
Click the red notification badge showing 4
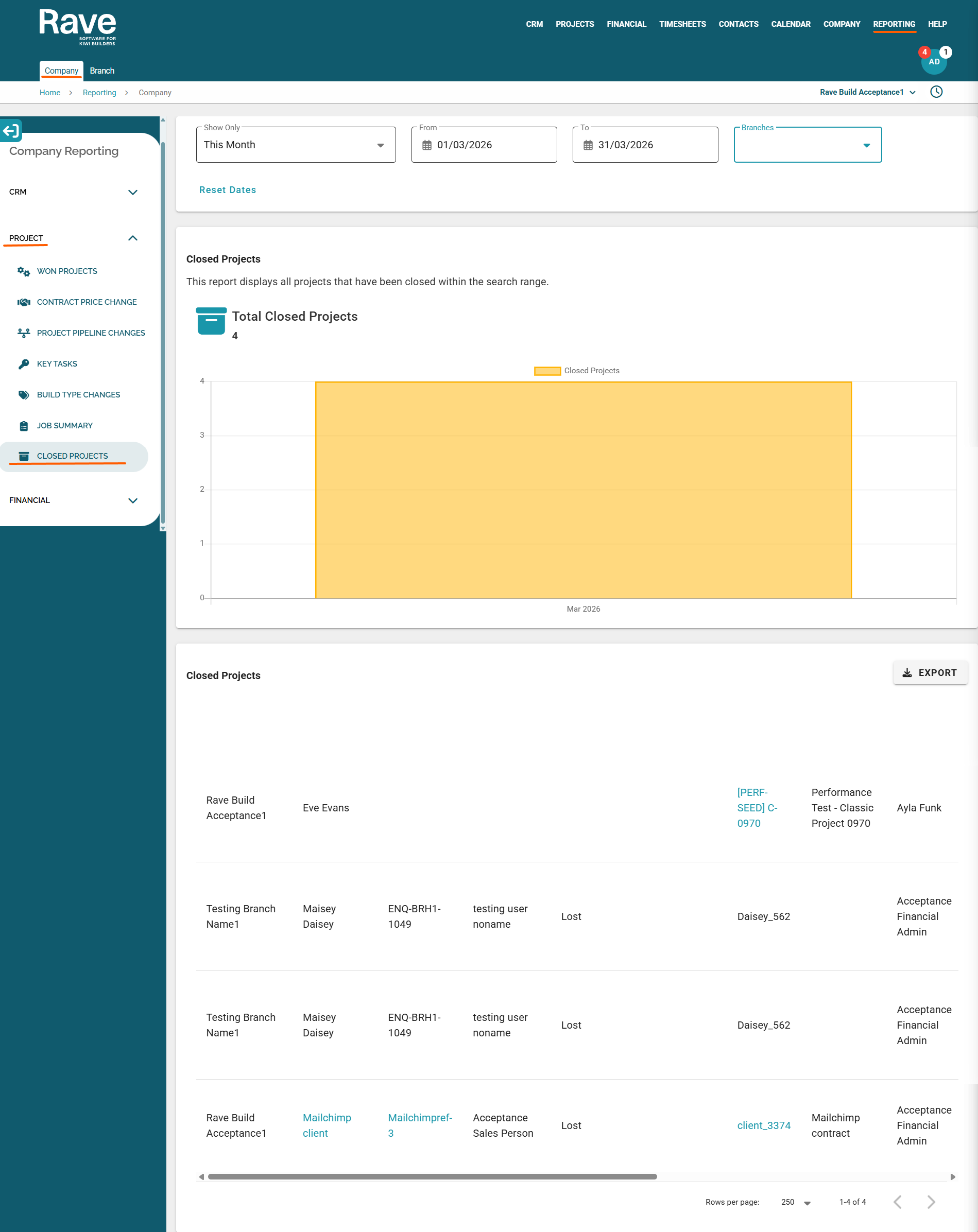coord(924,52)
